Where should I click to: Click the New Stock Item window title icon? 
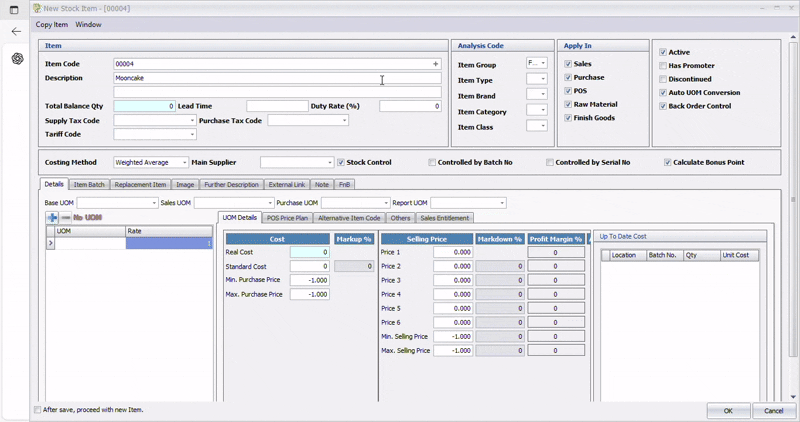coord(37,8)
